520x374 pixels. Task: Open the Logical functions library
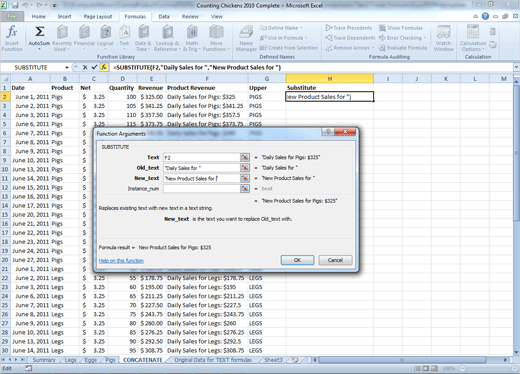tap(105, 38)
